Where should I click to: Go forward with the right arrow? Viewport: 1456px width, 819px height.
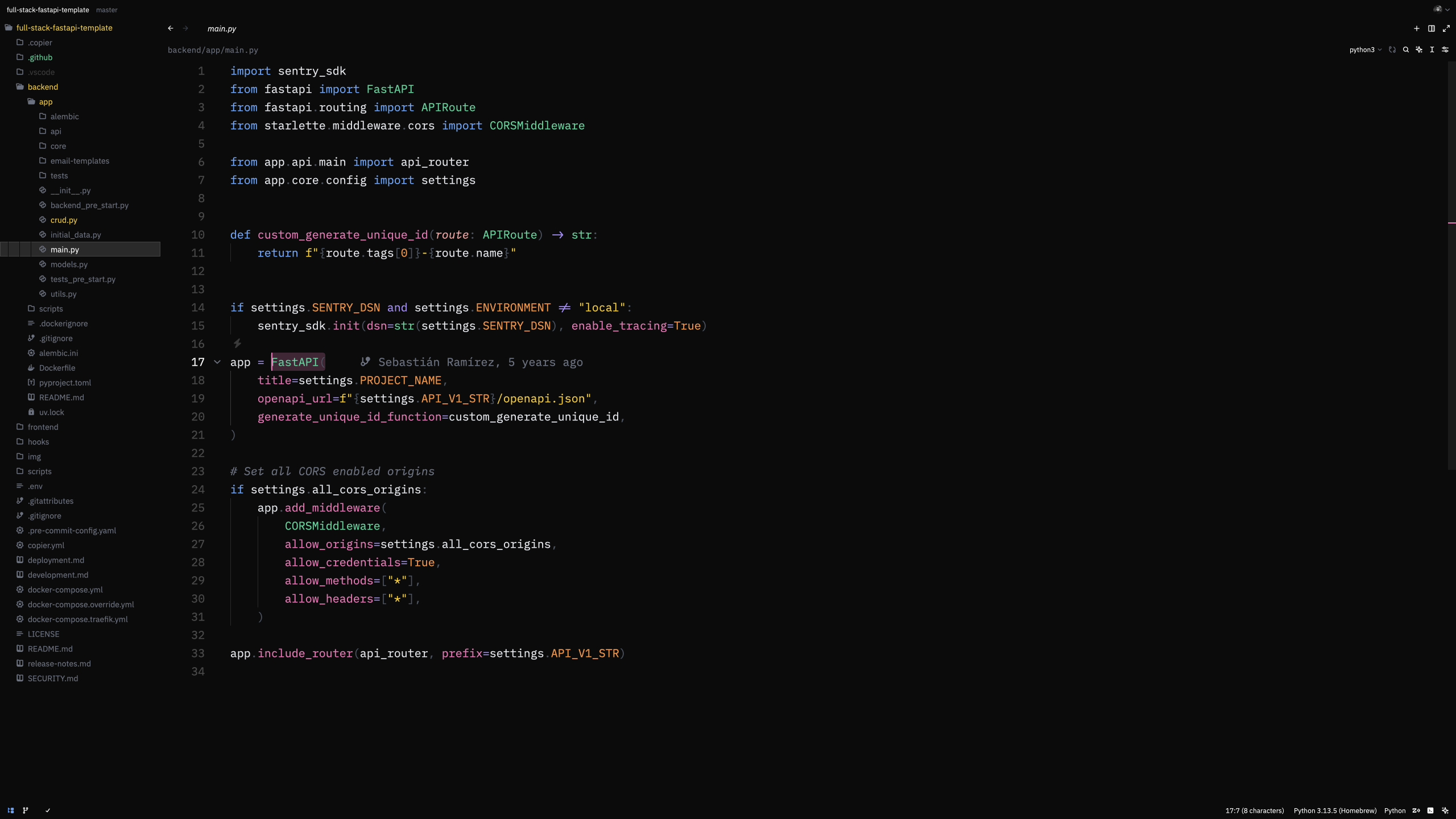click(x=185, y=28)
